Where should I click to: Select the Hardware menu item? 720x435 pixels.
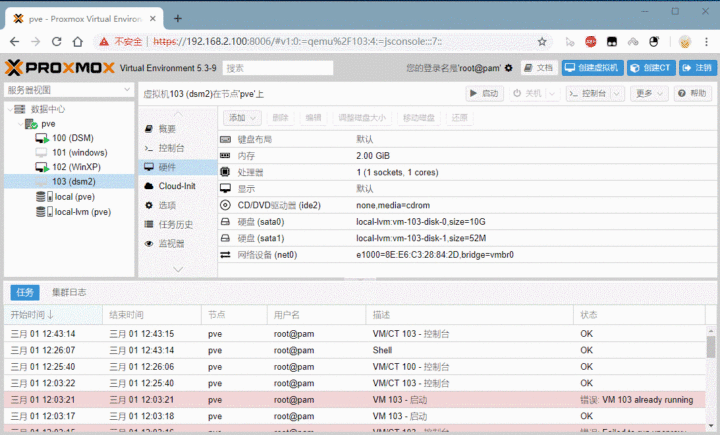pos(178,167)
